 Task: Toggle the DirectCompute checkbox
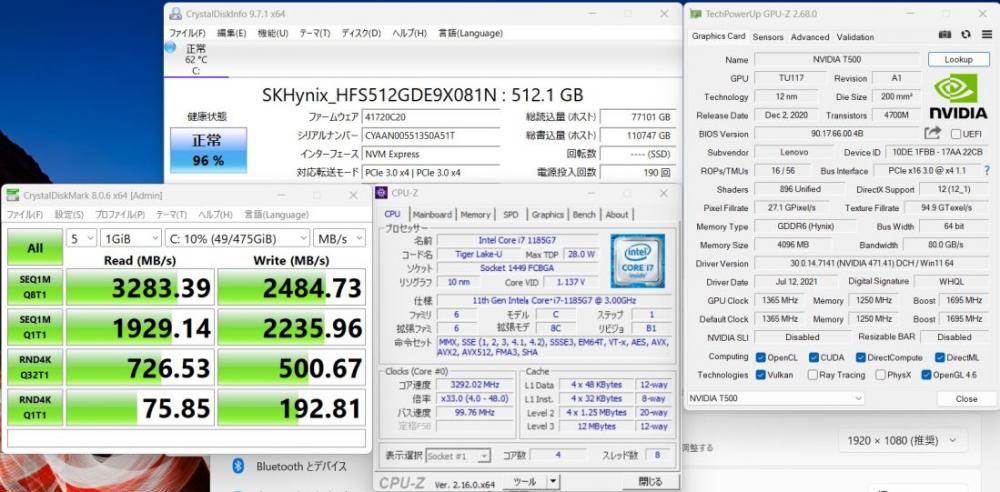pos(860,357)
